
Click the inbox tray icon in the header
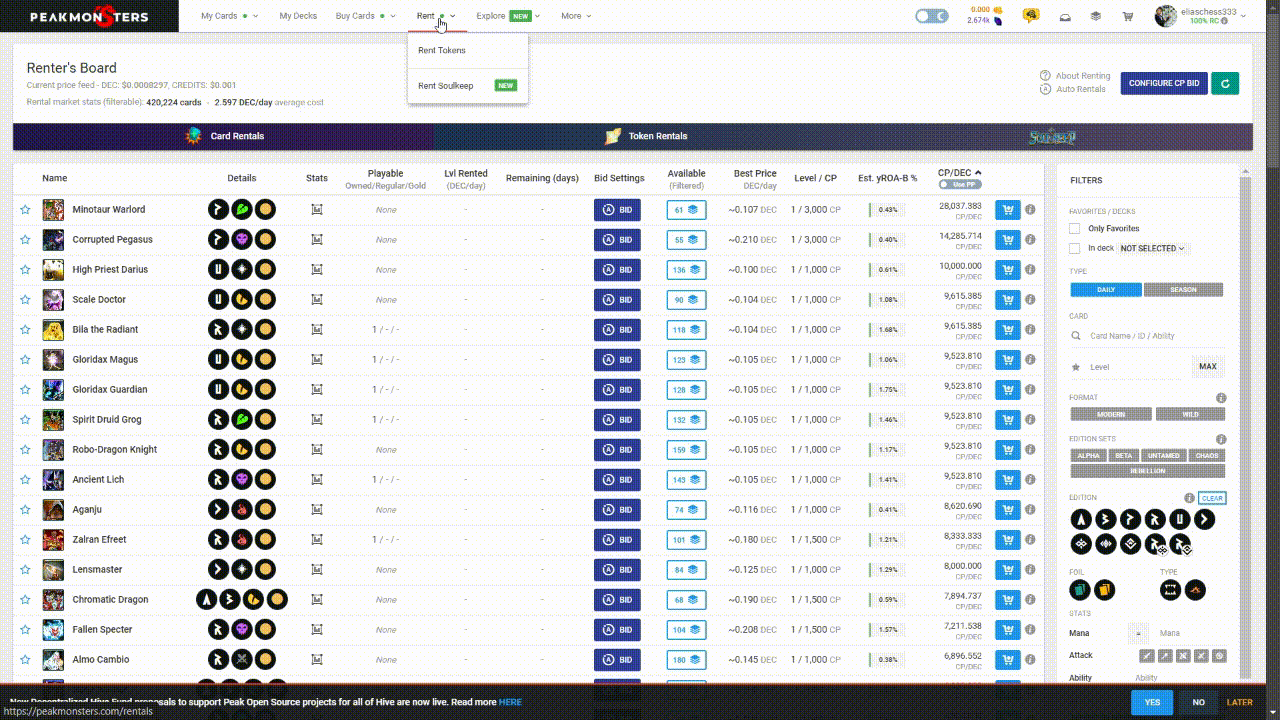pos(1065,16)
